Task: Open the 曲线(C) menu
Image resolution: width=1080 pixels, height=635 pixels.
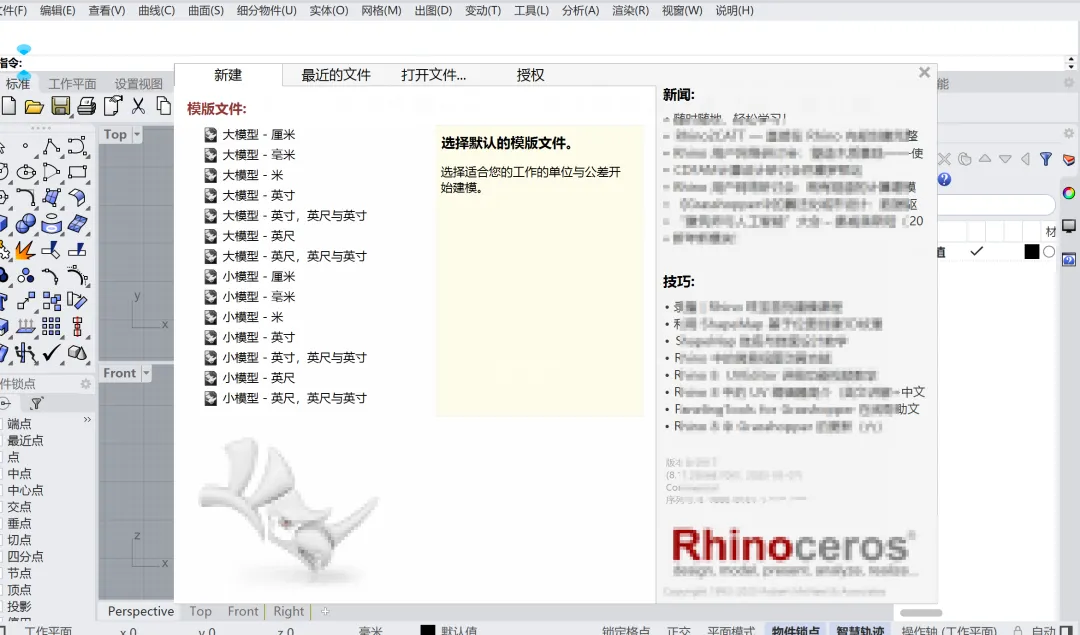Action: click(156, 10)
